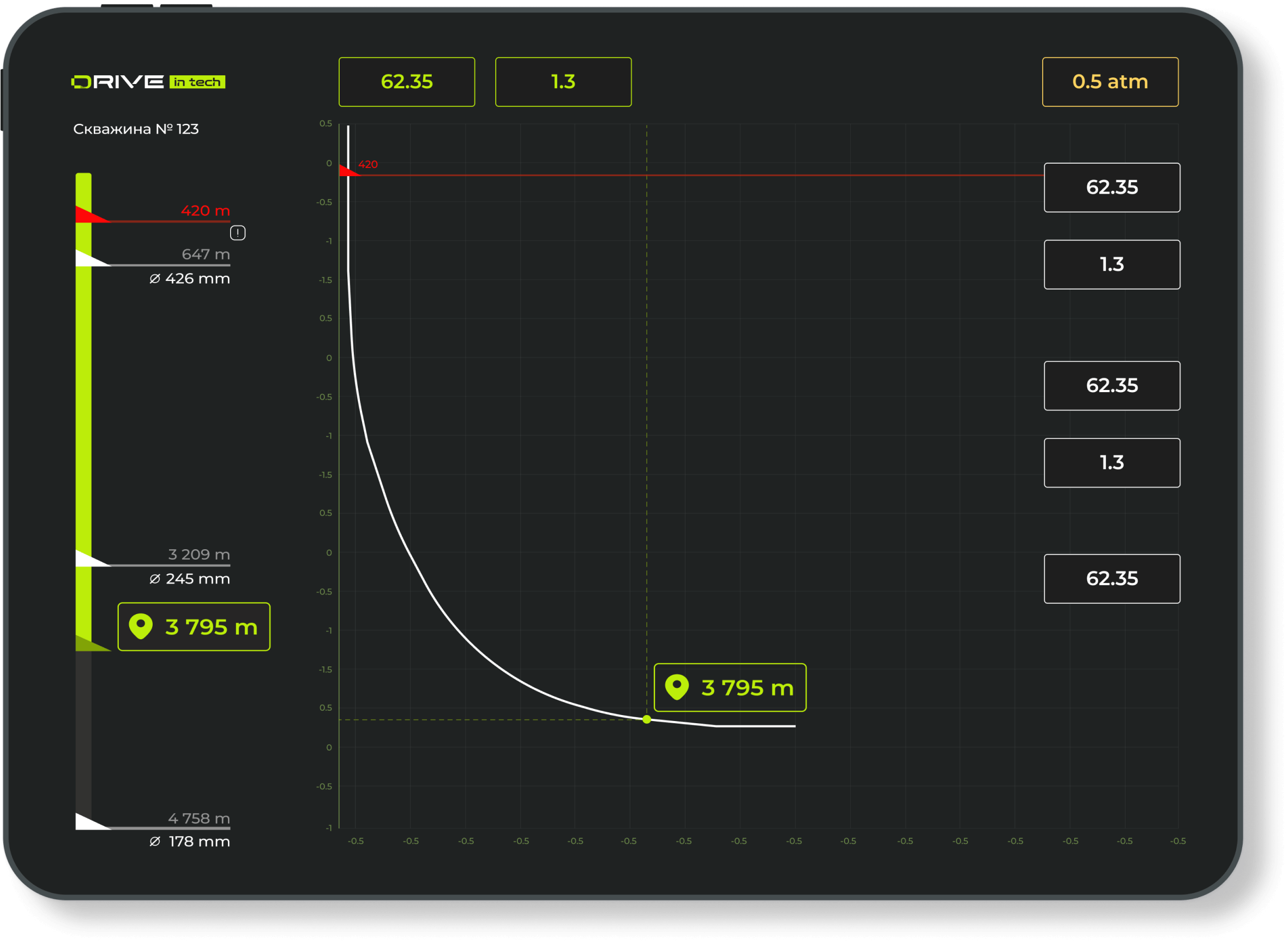
Task: Click the Скважина № 123 well title
Action: point(136,129)
